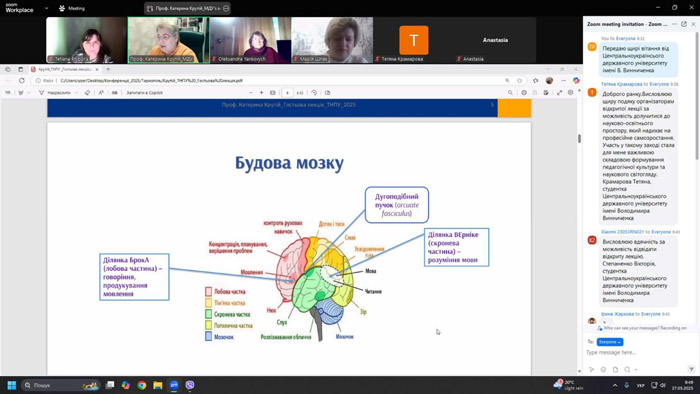
Task: Expand the Zoom Workplace dropdown arrow
Action: [46, 8]
